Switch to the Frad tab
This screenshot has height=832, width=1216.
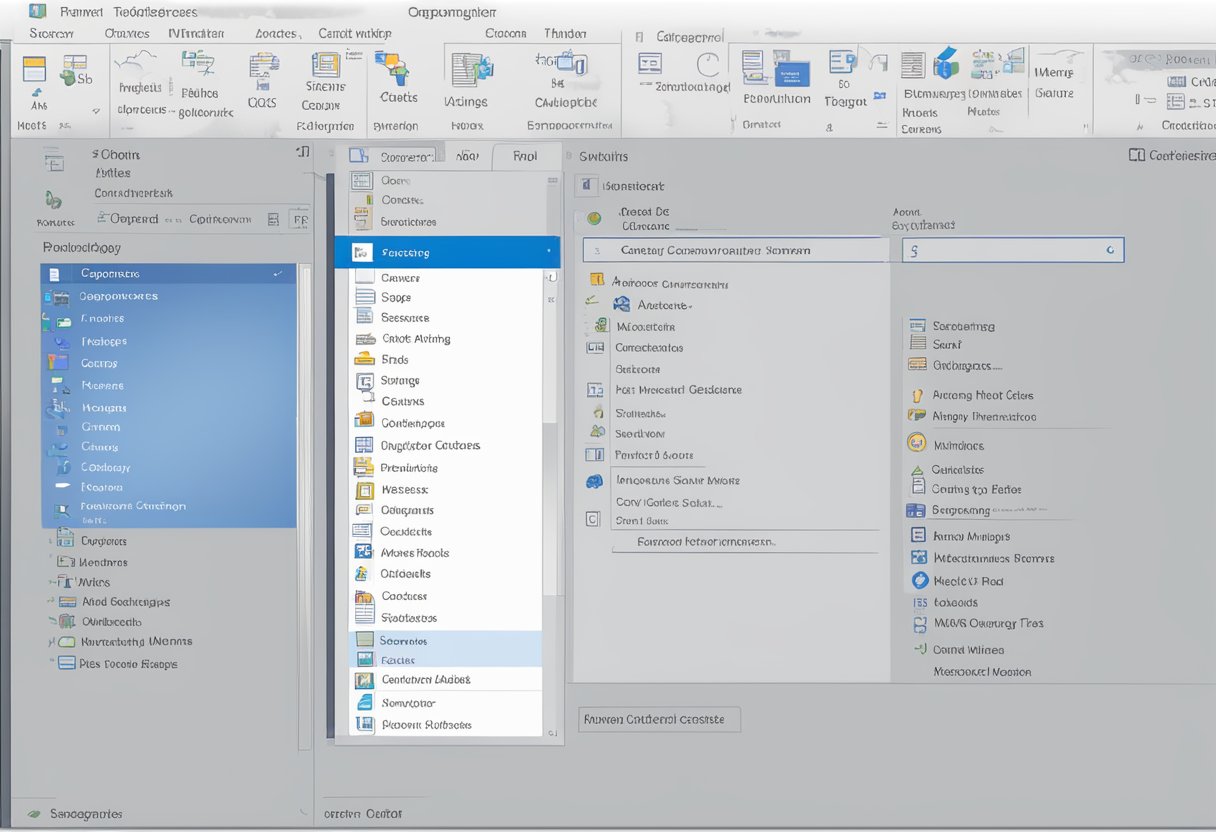524,156
